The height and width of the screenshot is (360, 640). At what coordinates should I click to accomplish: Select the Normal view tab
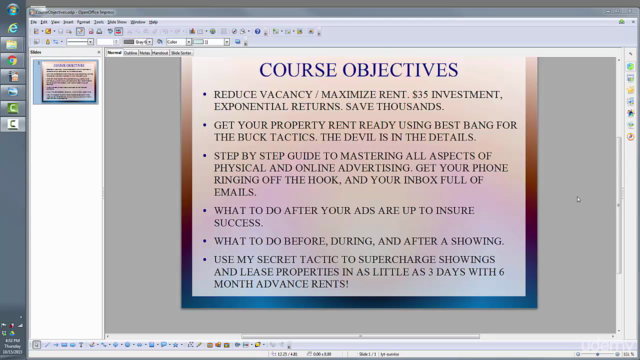coord(115,53)
